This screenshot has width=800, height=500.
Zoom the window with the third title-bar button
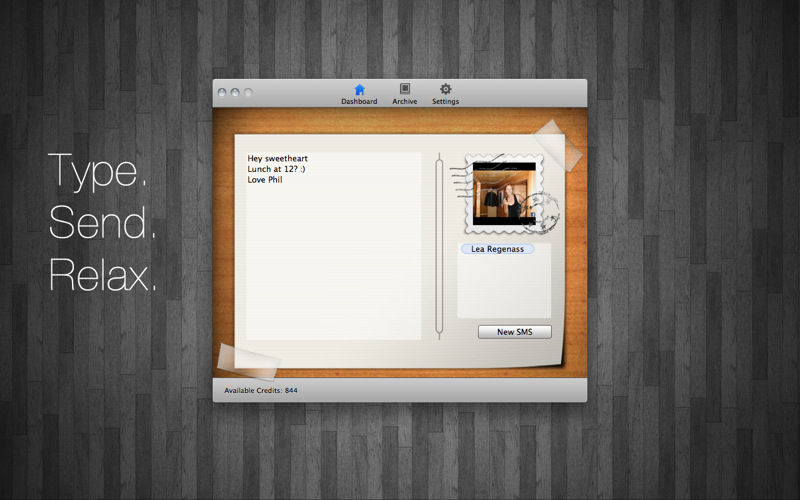coord(248,93)
